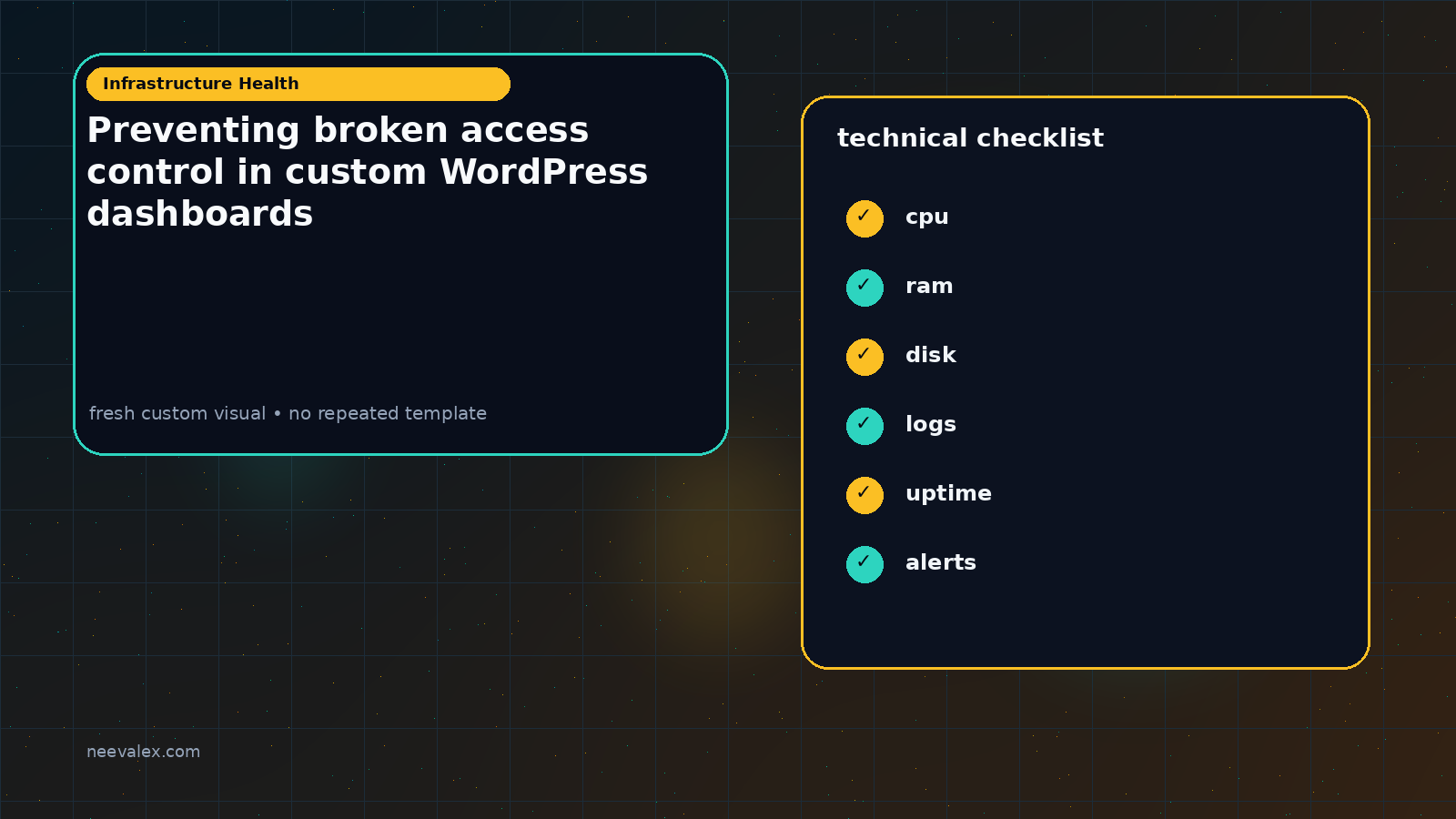Click the 'technical checklist' heading
The image size is (1456, 819).
(970, 138)
